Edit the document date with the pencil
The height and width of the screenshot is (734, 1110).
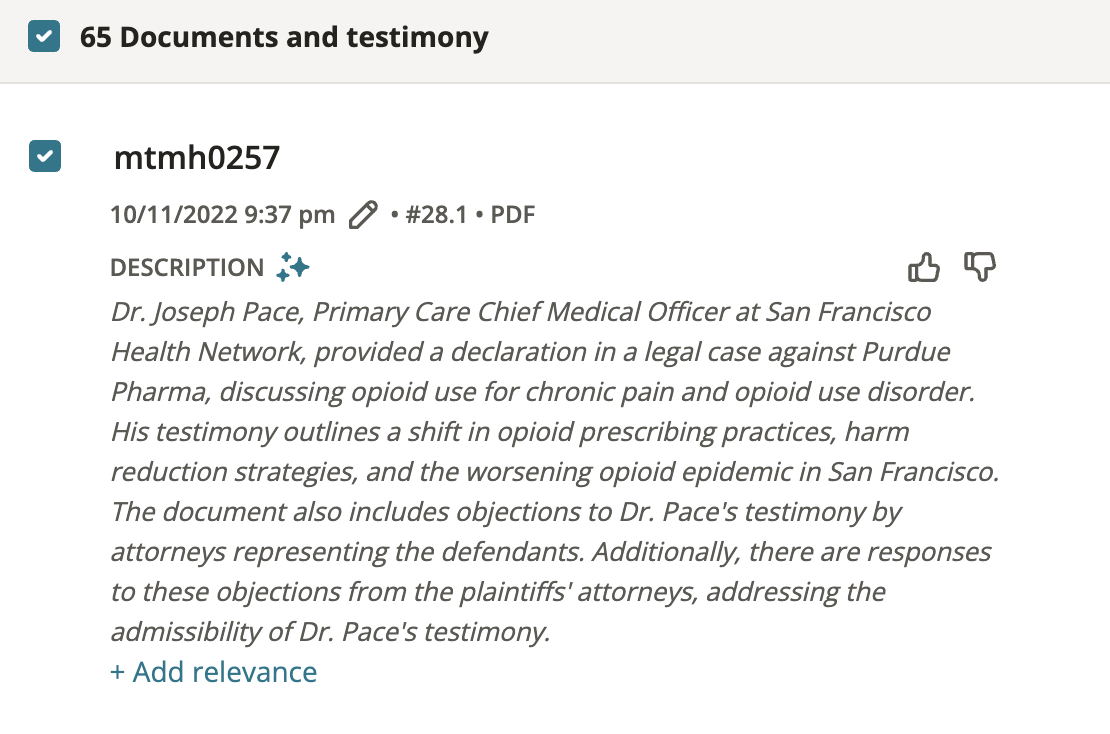[363, 214]
